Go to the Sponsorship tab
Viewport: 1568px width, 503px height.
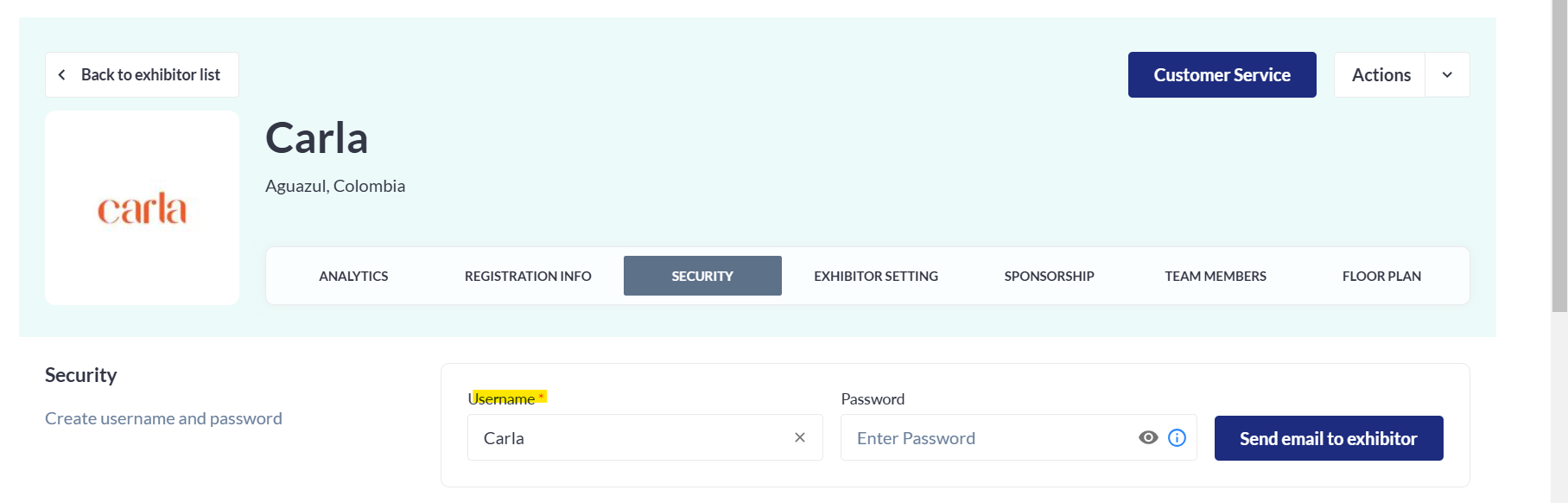click(x=1049, y=276)
